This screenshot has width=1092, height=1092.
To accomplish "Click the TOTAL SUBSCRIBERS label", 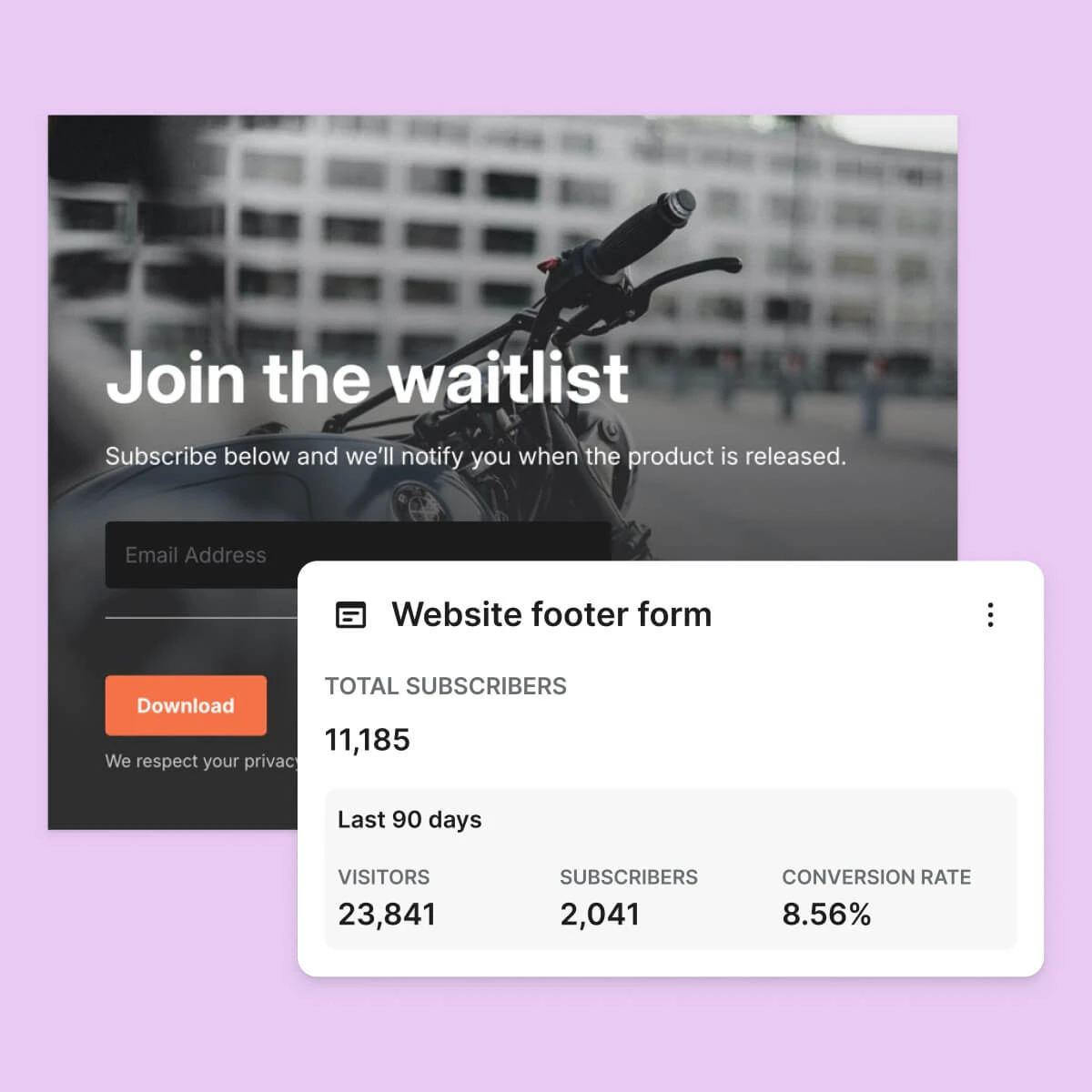I will (x=446, y=686).
